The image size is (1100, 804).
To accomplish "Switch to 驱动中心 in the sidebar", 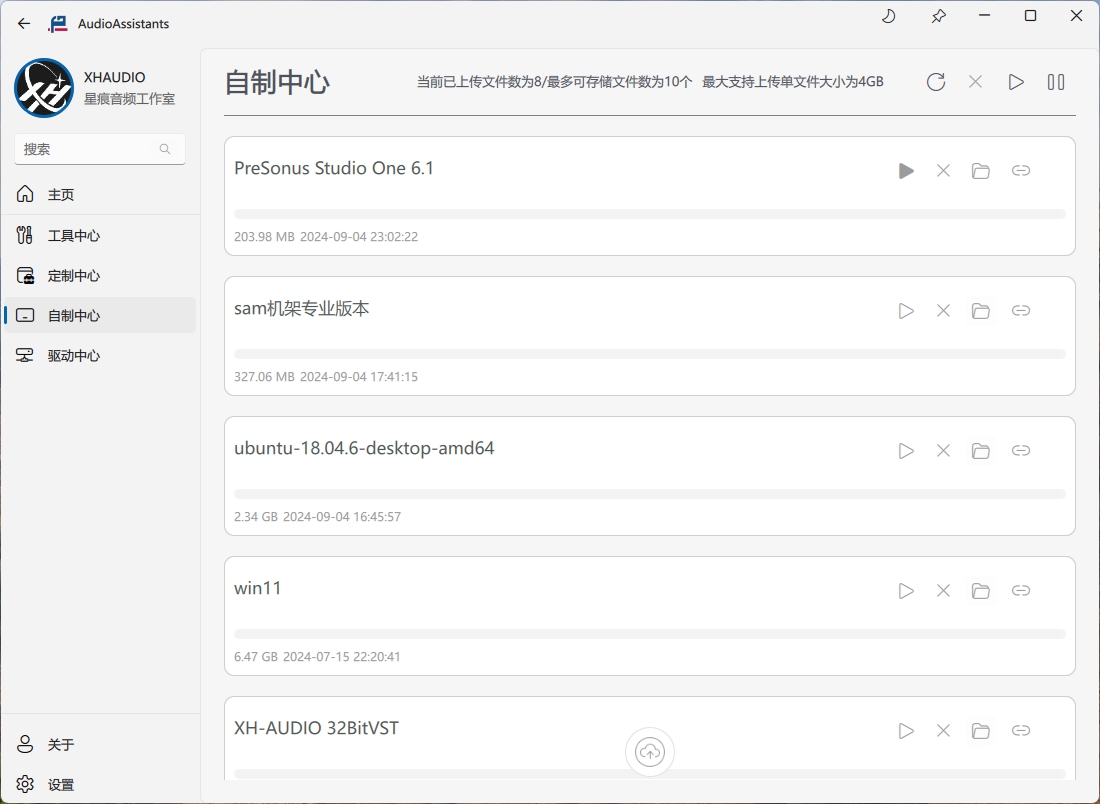I will coord(73,356).
